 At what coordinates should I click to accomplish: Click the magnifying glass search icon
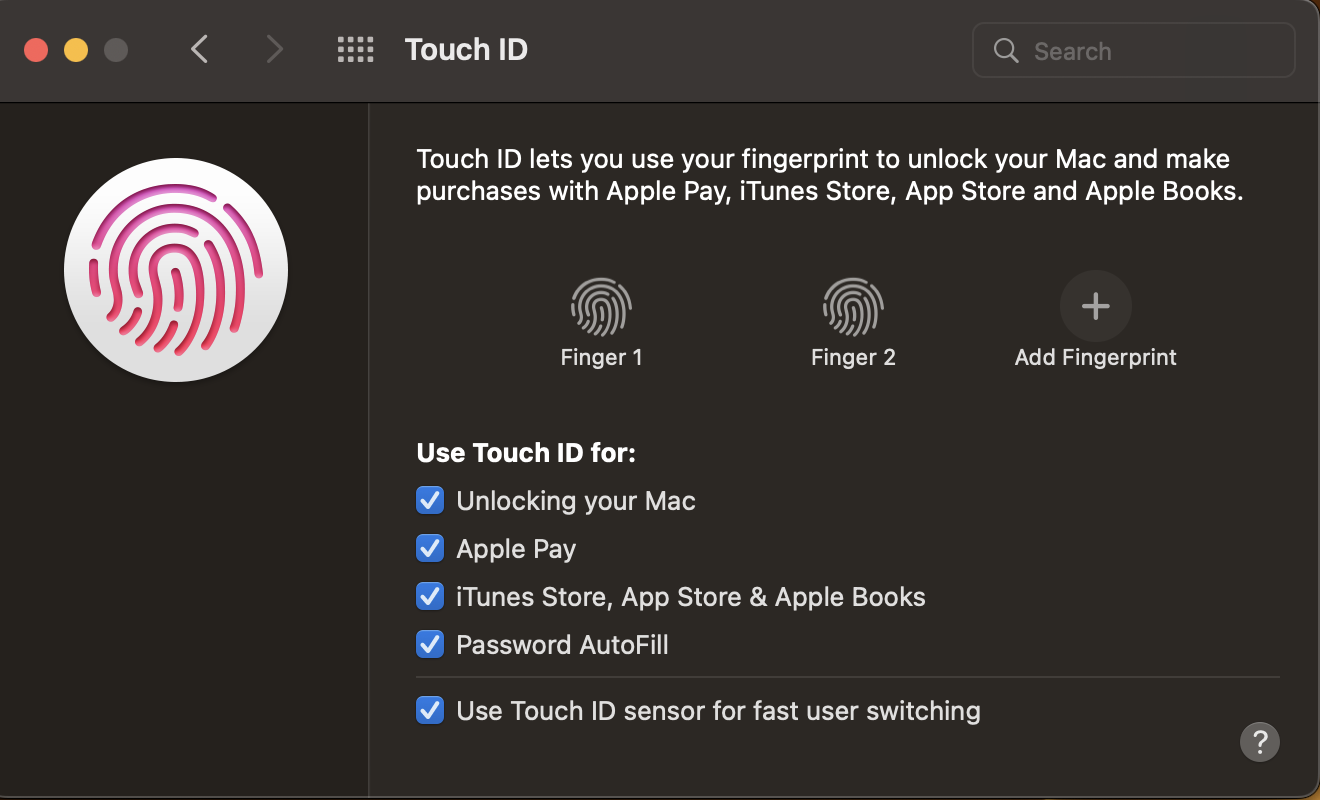[x=1006, y=51]
